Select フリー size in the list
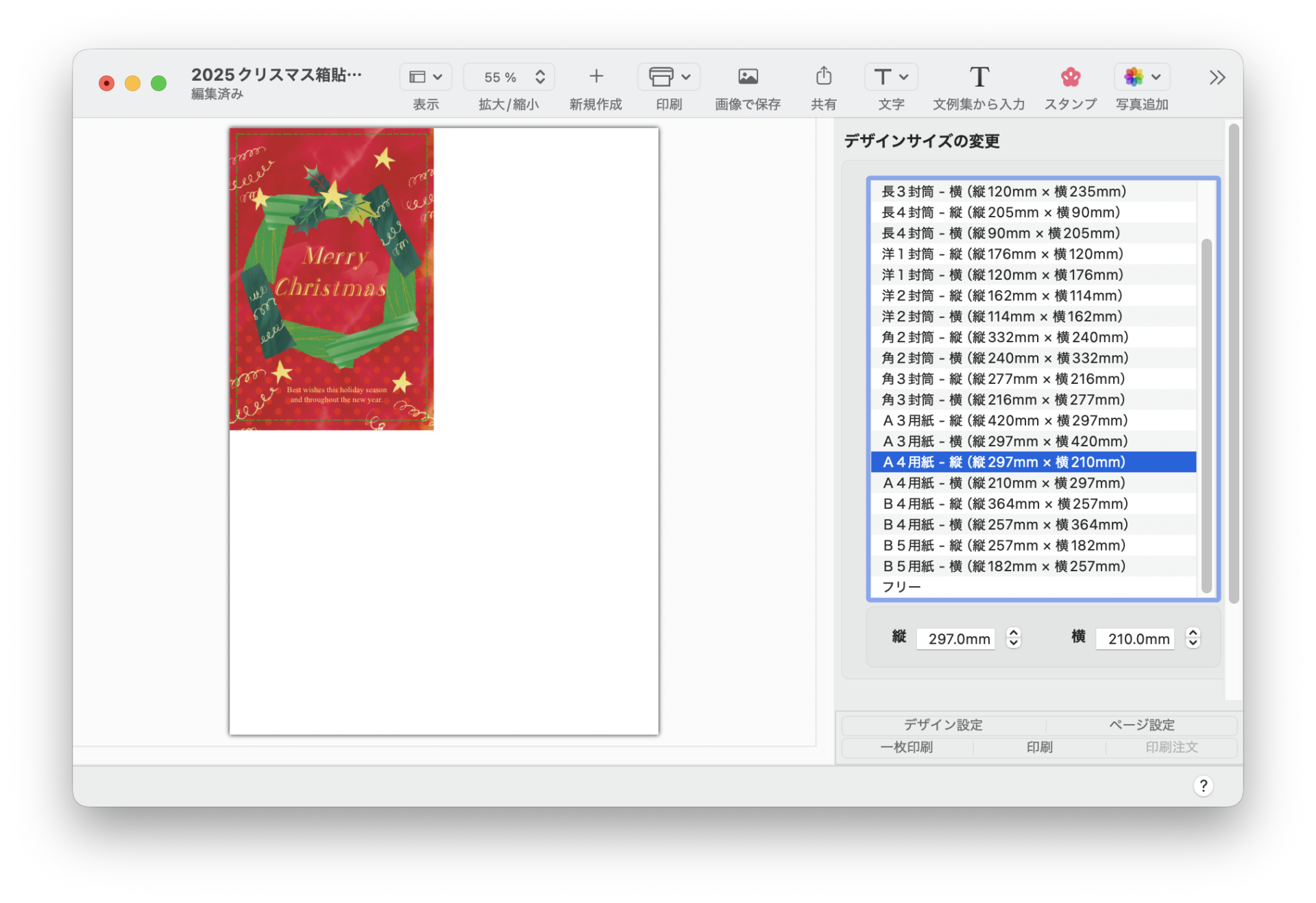 click(901, 587)
